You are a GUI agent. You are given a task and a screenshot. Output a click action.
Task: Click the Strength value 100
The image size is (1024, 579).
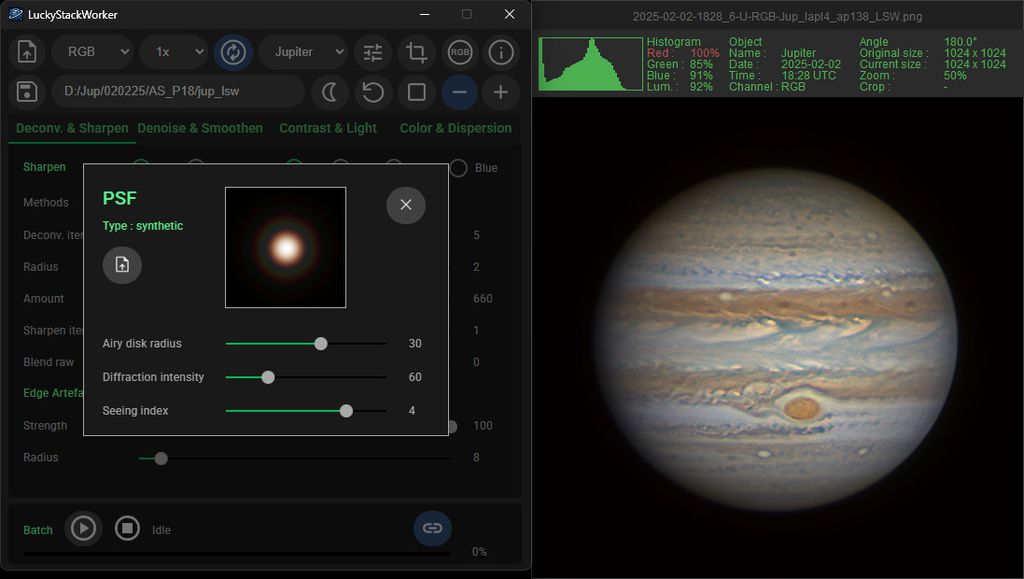[x=483, y=426]
